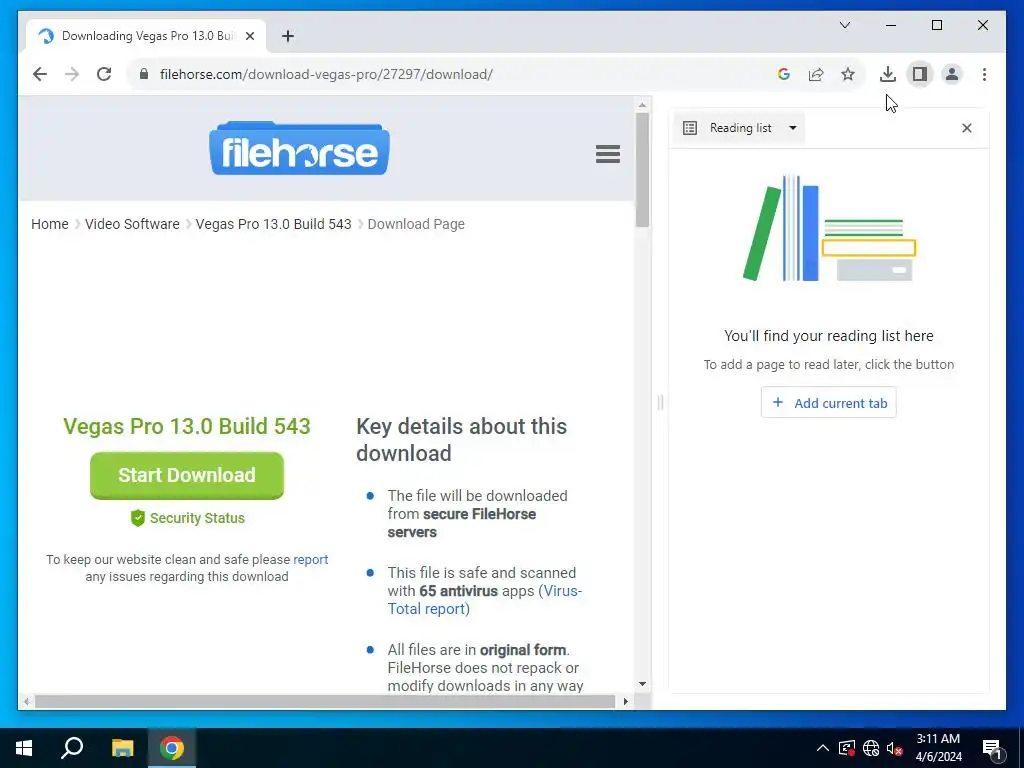Expand the Reading list dropdown
The image size is (1024, 768).
pos(793,128)
